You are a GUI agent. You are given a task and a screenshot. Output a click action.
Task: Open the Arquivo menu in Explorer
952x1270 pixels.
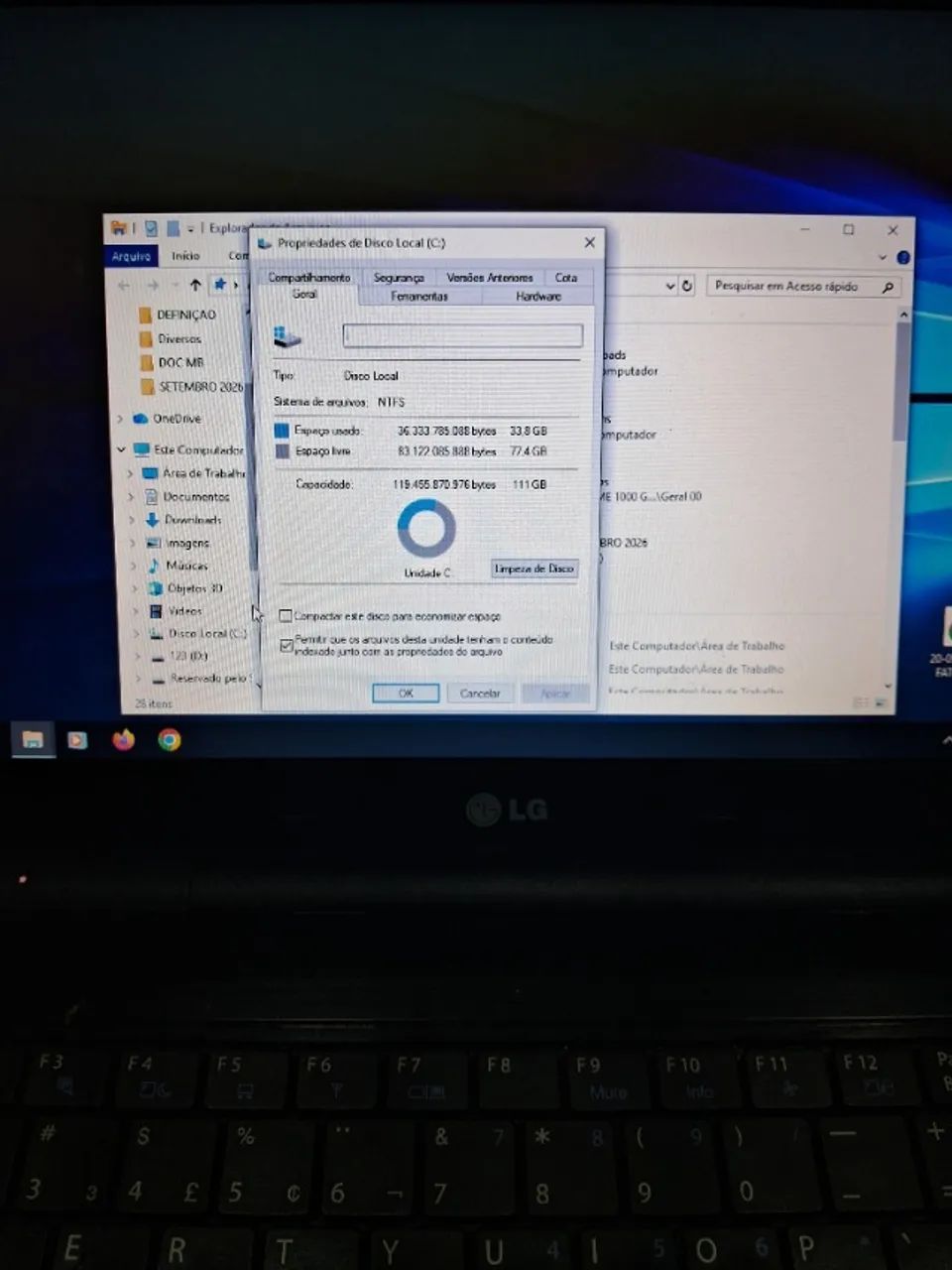pos(131,256)
